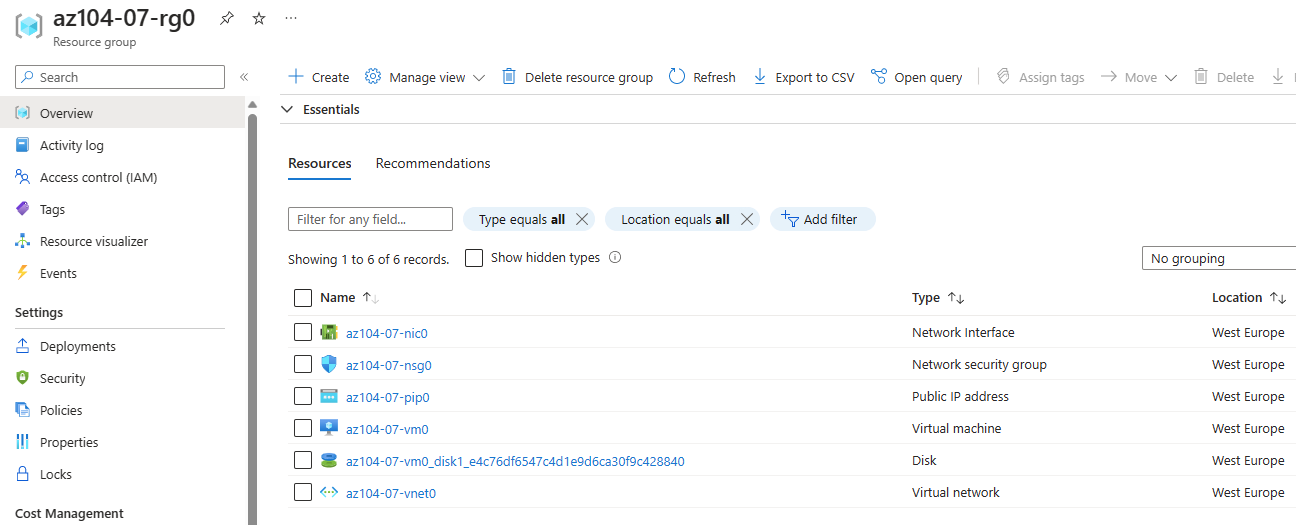The height and width of the screenshot is (525, 1296).
Task: Collapse the Essentials section
Action: tap(287, 110)
